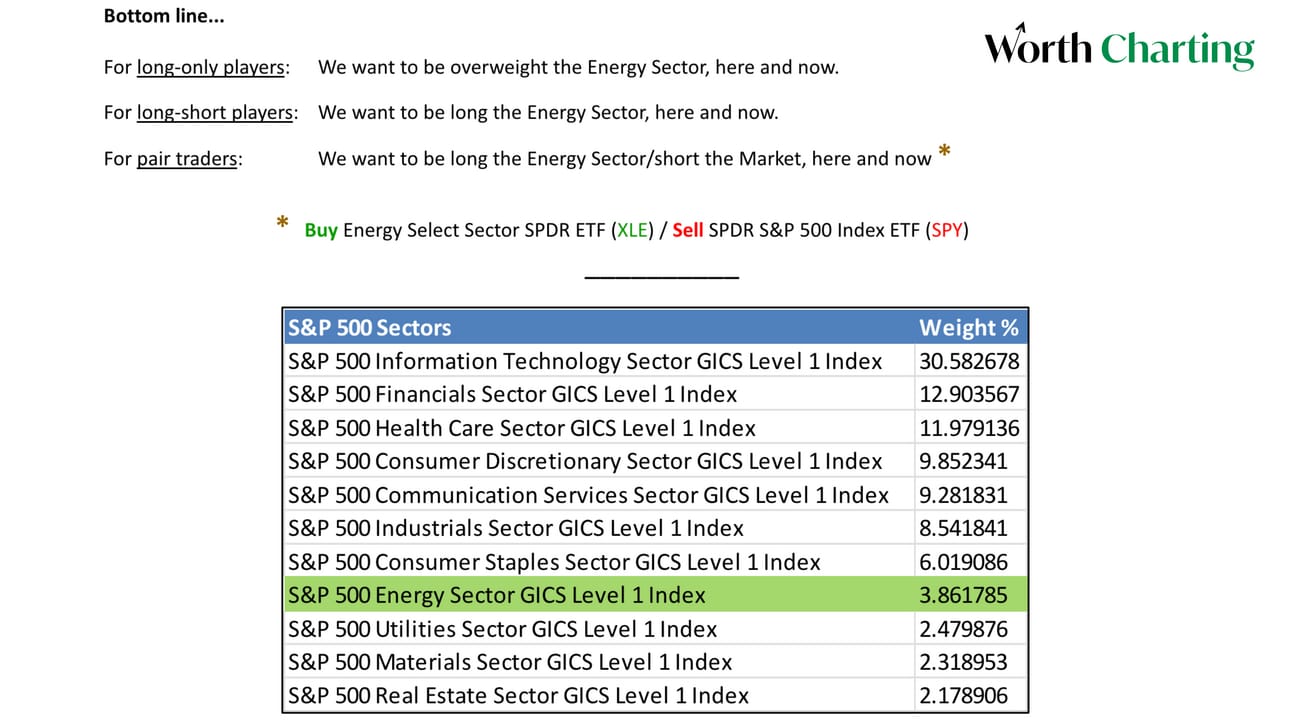The width and height of the screenshot is (1292, 727).
Task: Click the sentence about being overweight Energy
Action: coord(578,68)
